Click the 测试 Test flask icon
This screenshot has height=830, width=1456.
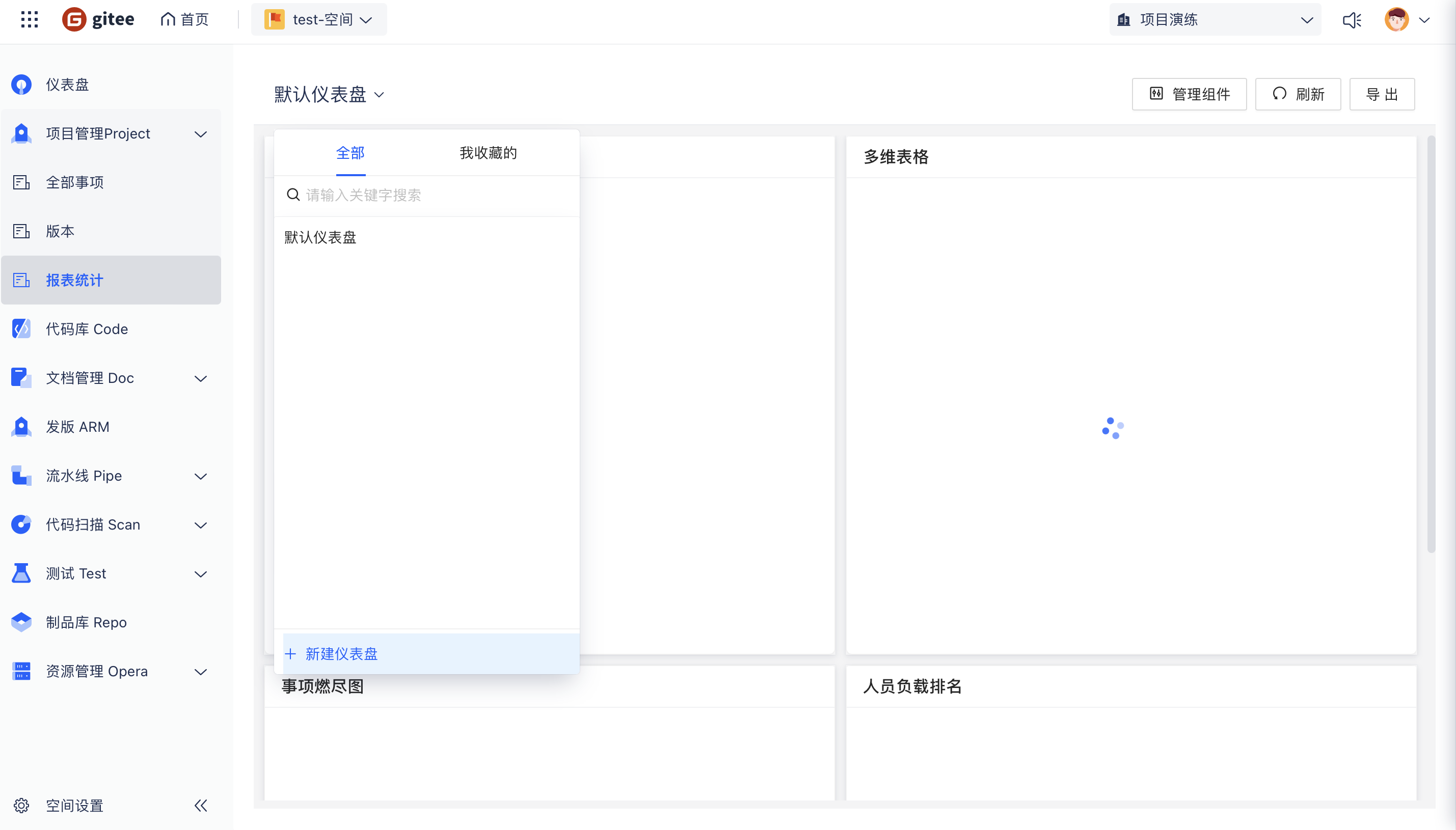pos(21,573)
